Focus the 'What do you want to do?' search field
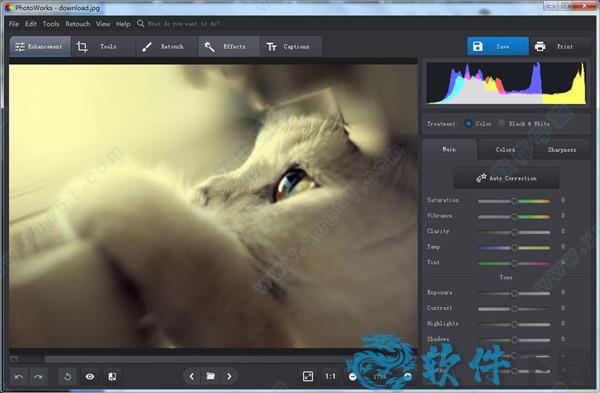600x393 pixels. tap(183, 24)
